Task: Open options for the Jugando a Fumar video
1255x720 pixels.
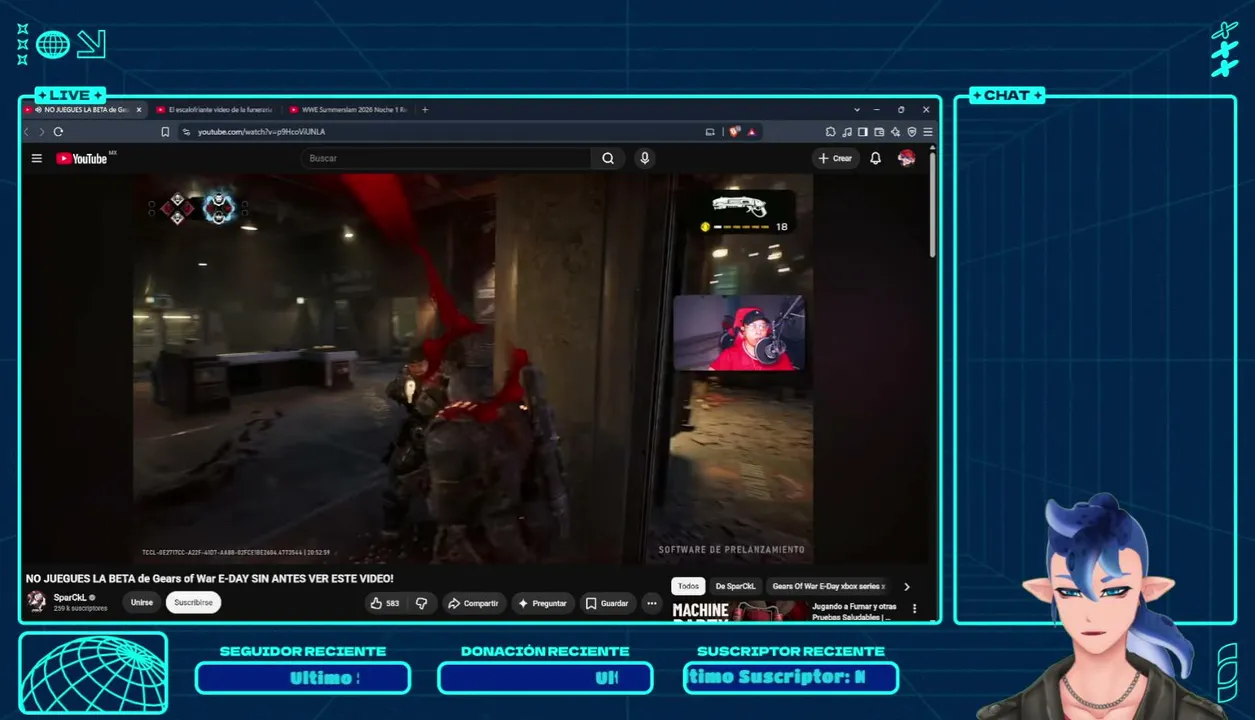Action: coord(914,608)
